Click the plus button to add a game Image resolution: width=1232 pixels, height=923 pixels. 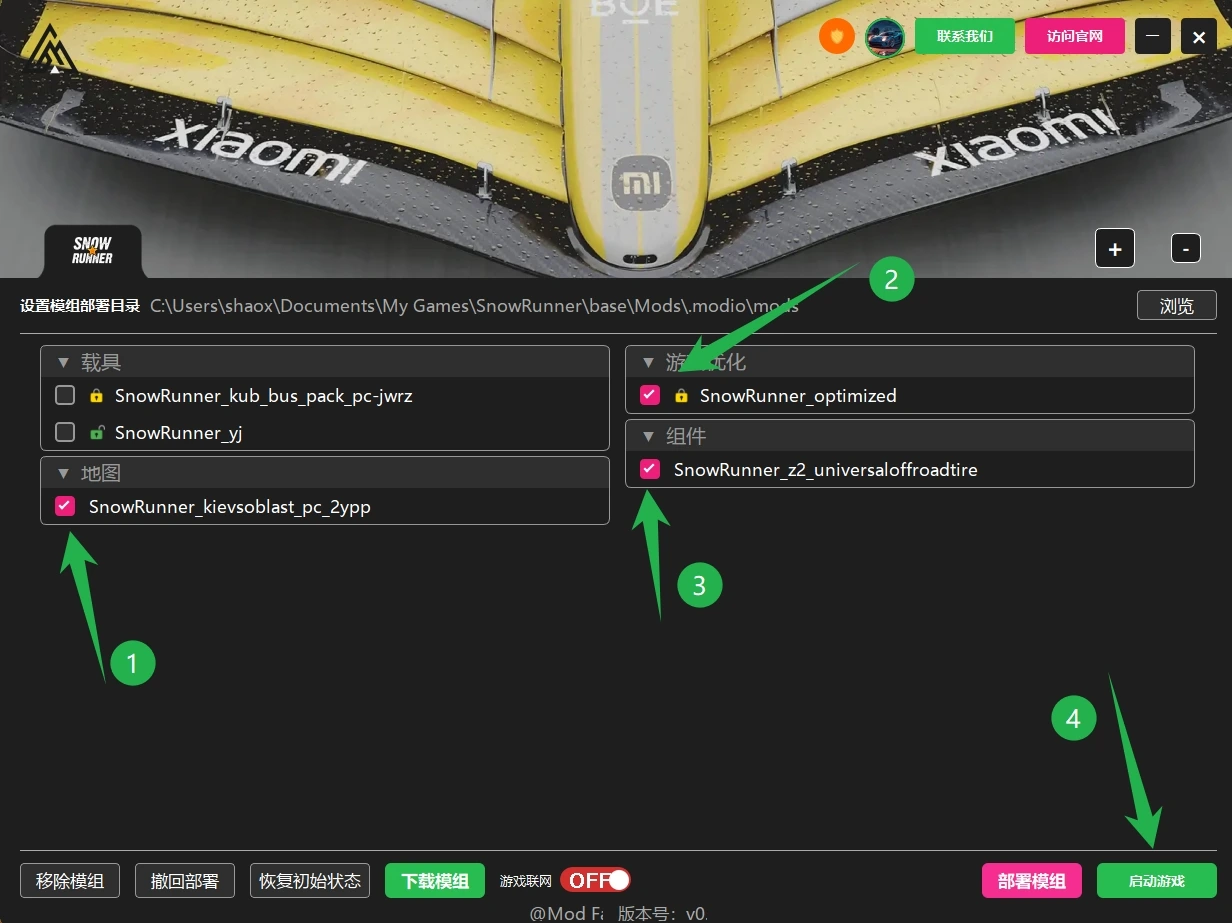pyautogui.click(x=1115, y=248)
